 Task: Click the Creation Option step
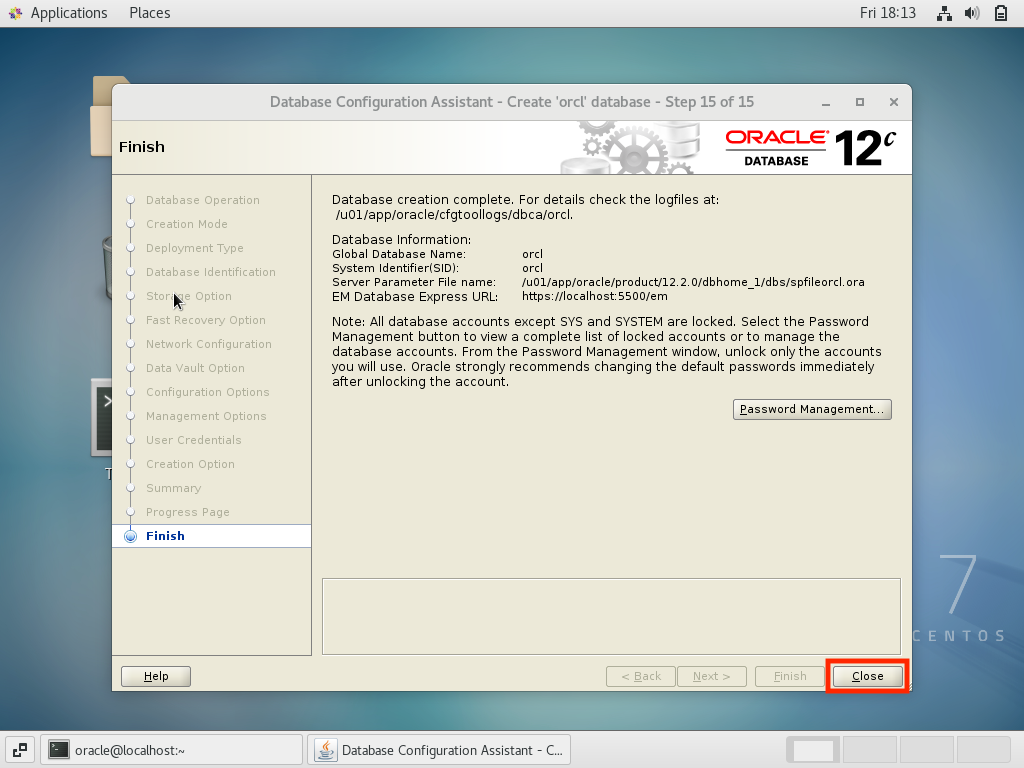[190, 464]
